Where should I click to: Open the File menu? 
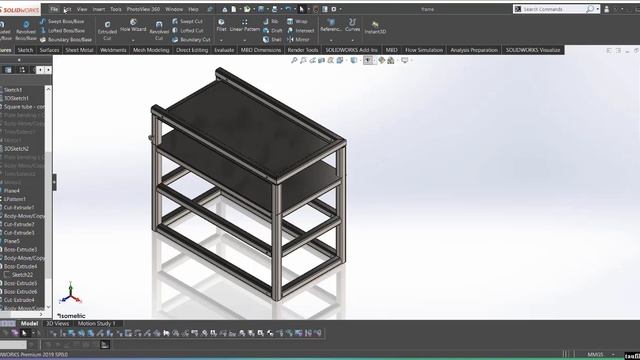(x=54, y=9)
